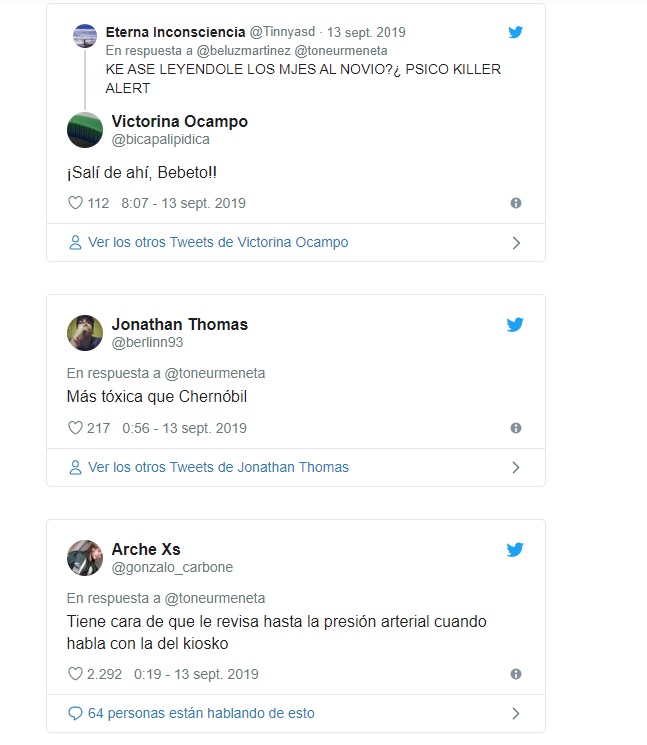The image size is (647, 745).
Task: Click the Twitter bird icon on Jonathan Thomas's tweet
Action: point(515,325)
